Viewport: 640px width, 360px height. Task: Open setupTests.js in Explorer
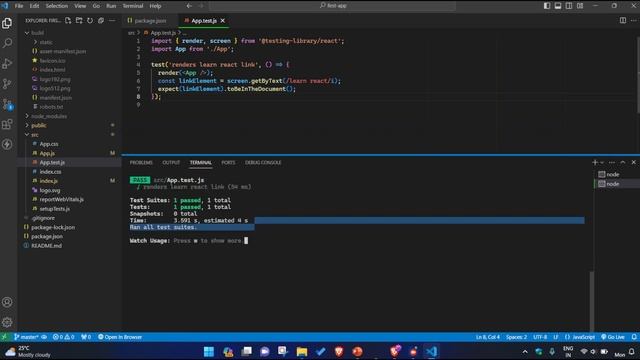(x=55, y=209)
